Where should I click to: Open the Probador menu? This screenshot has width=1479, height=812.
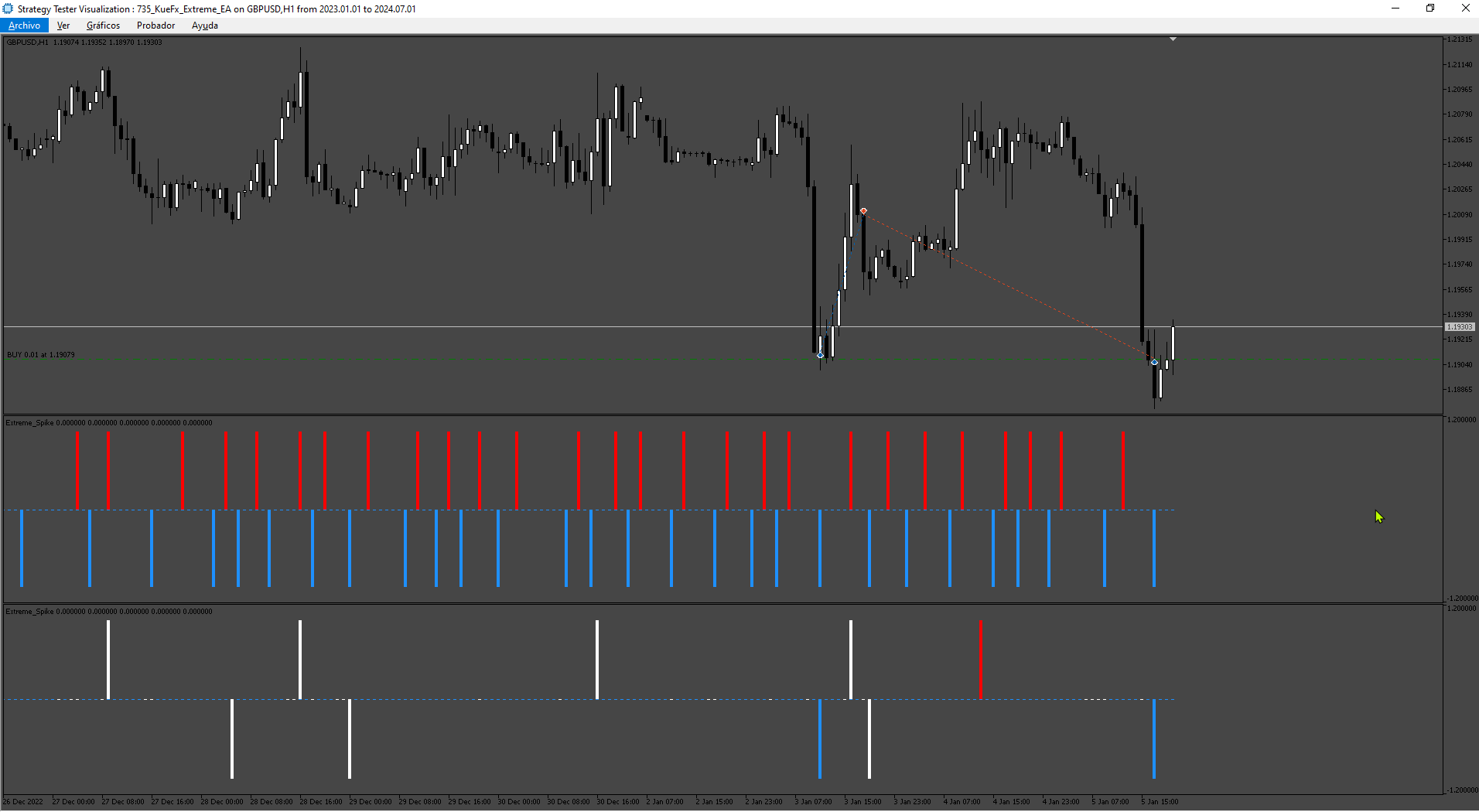[x=155, y=26]
